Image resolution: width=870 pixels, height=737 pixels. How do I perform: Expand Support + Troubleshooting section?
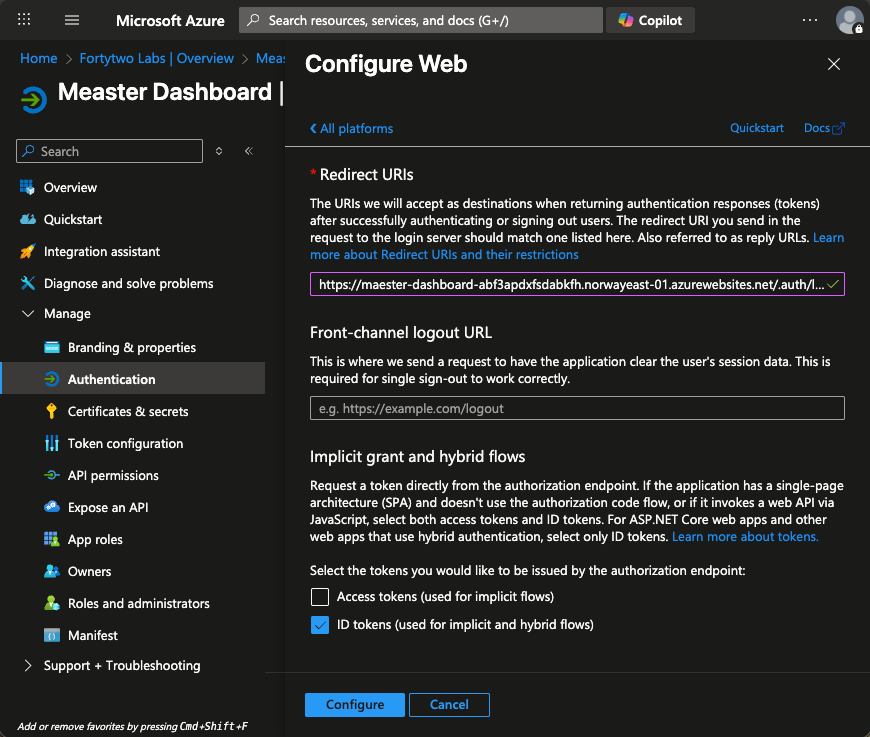click(x=27, y=665)
